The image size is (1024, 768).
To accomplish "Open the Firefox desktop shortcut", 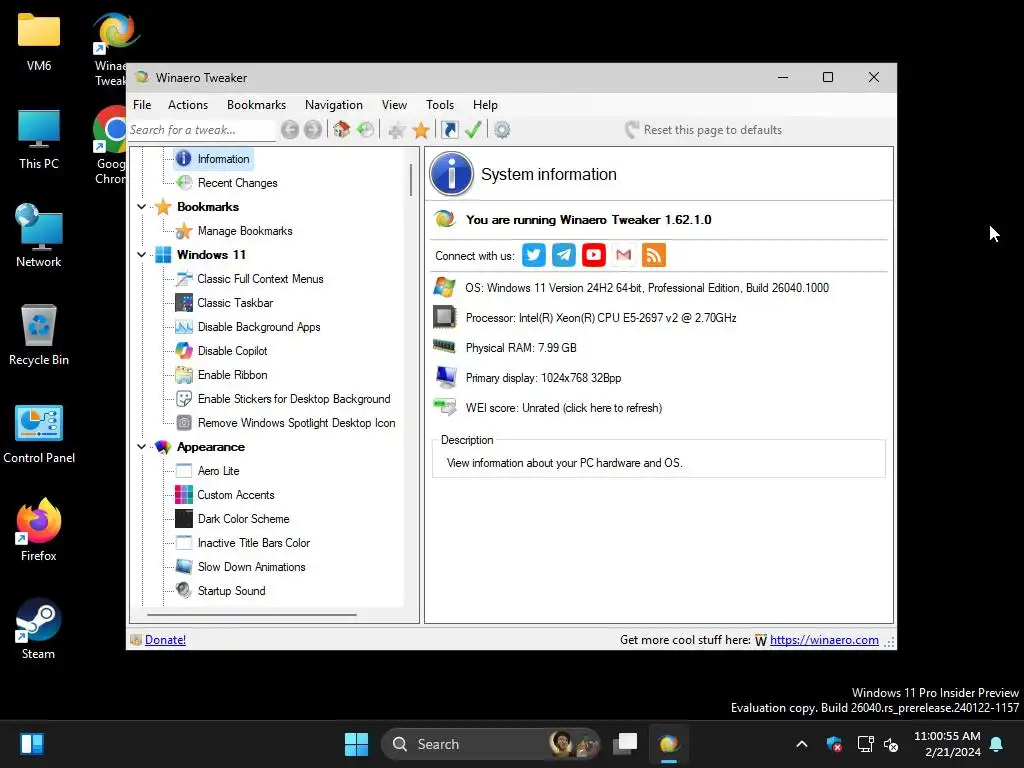I will coord(39,530).
